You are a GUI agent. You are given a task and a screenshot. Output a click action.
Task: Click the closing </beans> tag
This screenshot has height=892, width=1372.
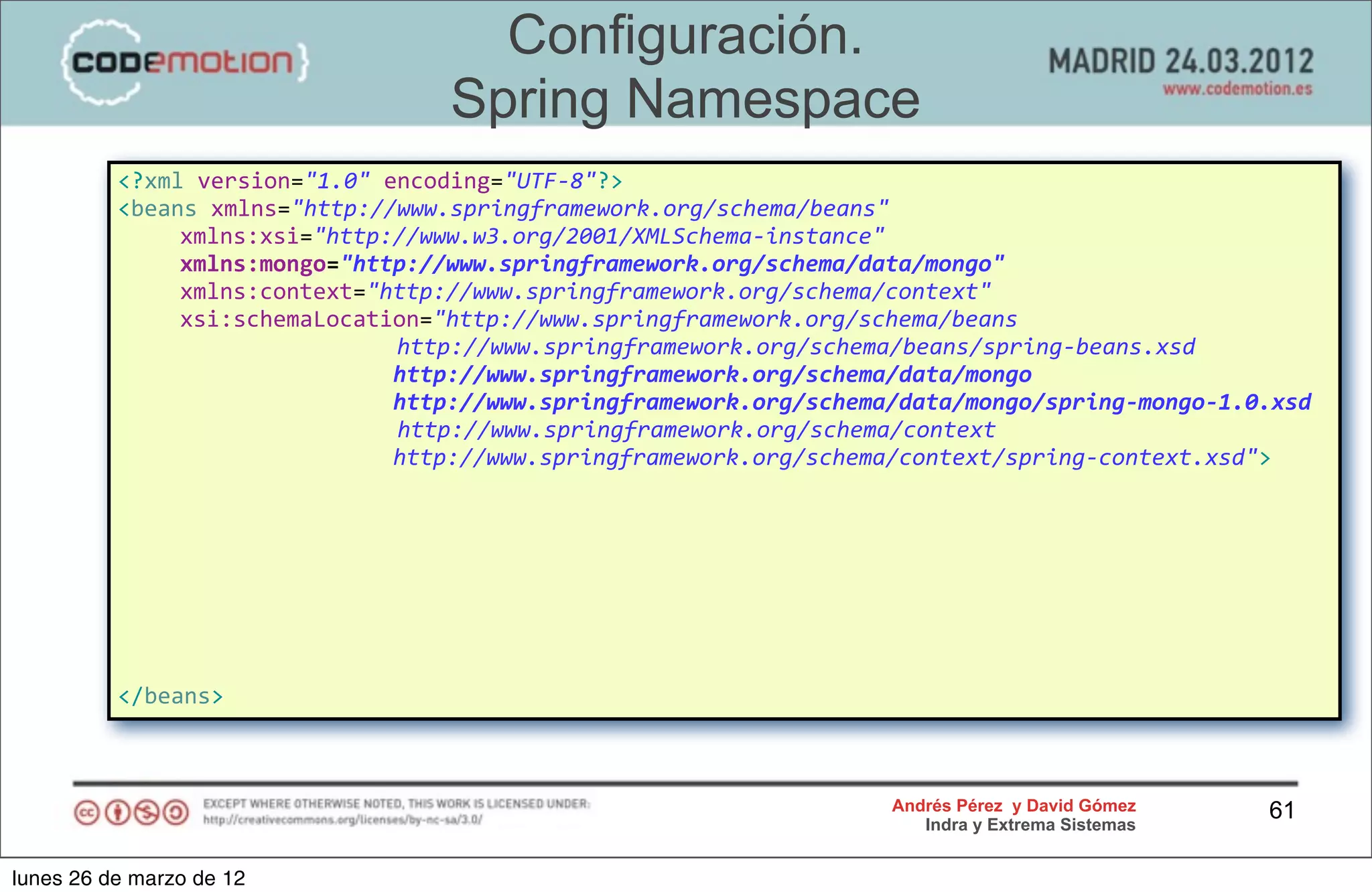170,696
